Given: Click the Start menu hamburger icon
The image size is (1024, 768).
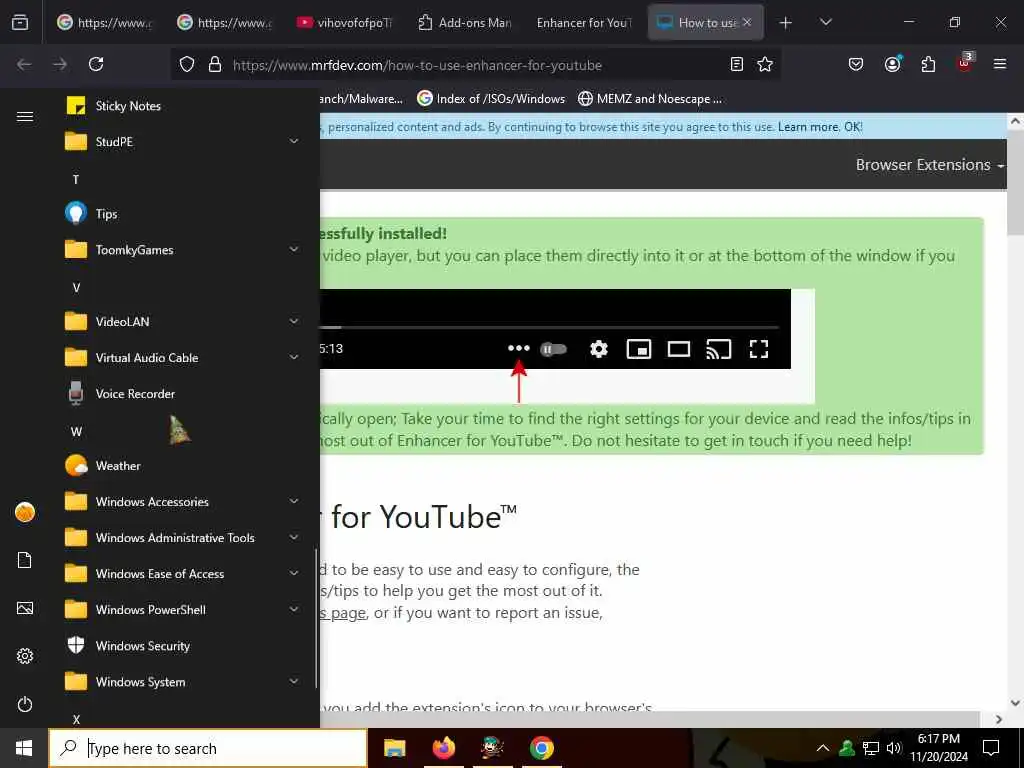Looking at the screenshot, I should pos(25,116).
